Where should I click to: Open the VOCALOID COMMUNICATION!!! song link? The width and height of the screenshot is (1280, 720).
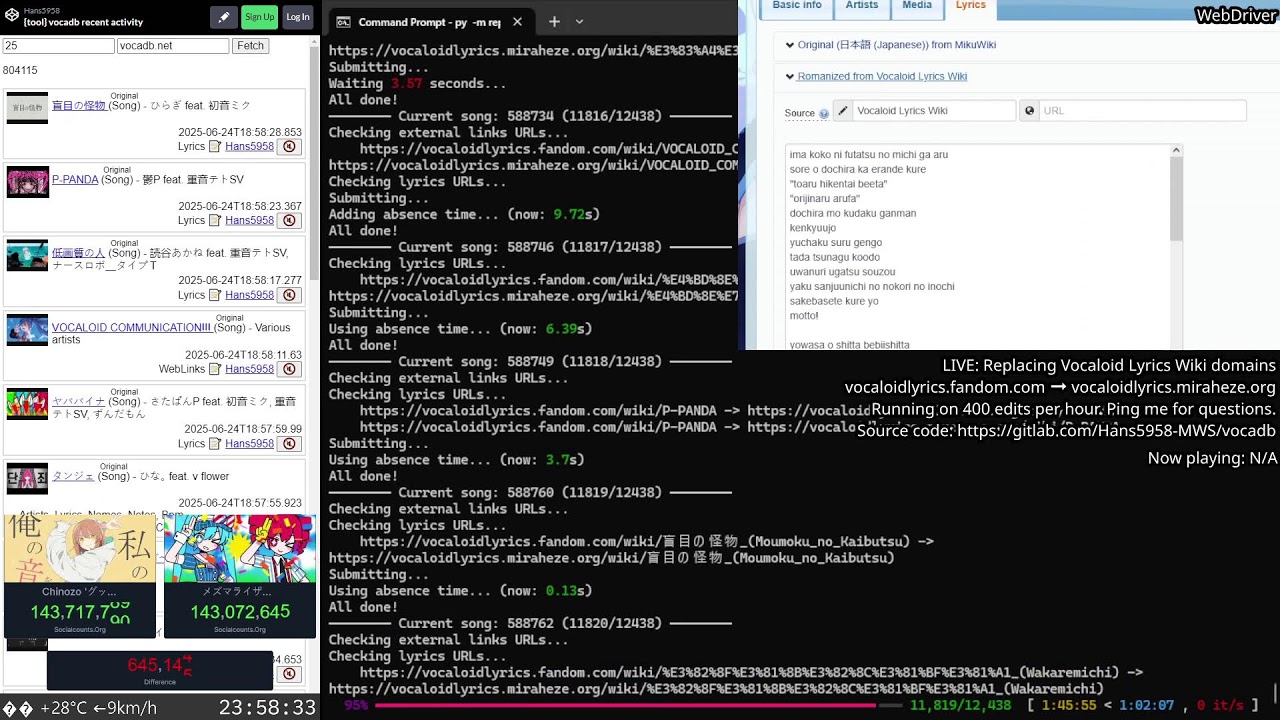pyautogui.click(x=131, y=328)
